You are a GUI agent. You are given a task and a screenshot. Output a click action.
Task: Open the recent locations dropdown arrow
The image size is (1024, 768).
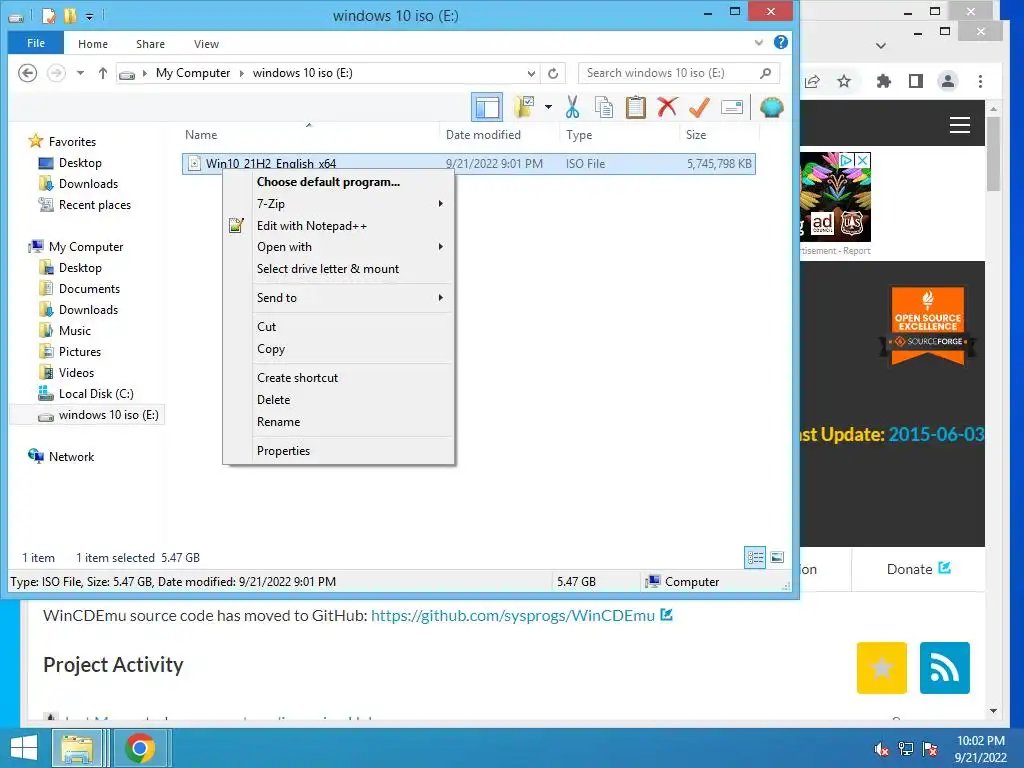pos(80,73)
